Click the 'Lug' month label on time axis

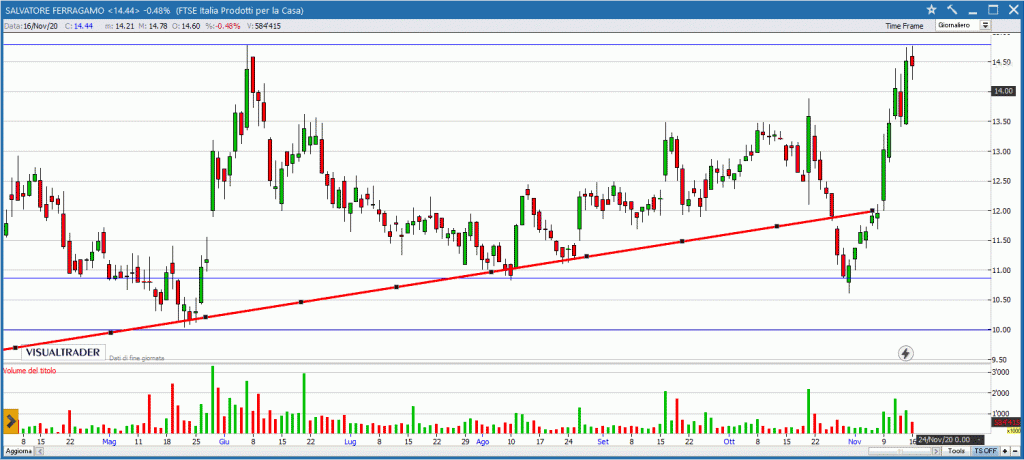[x=351, y=442]
